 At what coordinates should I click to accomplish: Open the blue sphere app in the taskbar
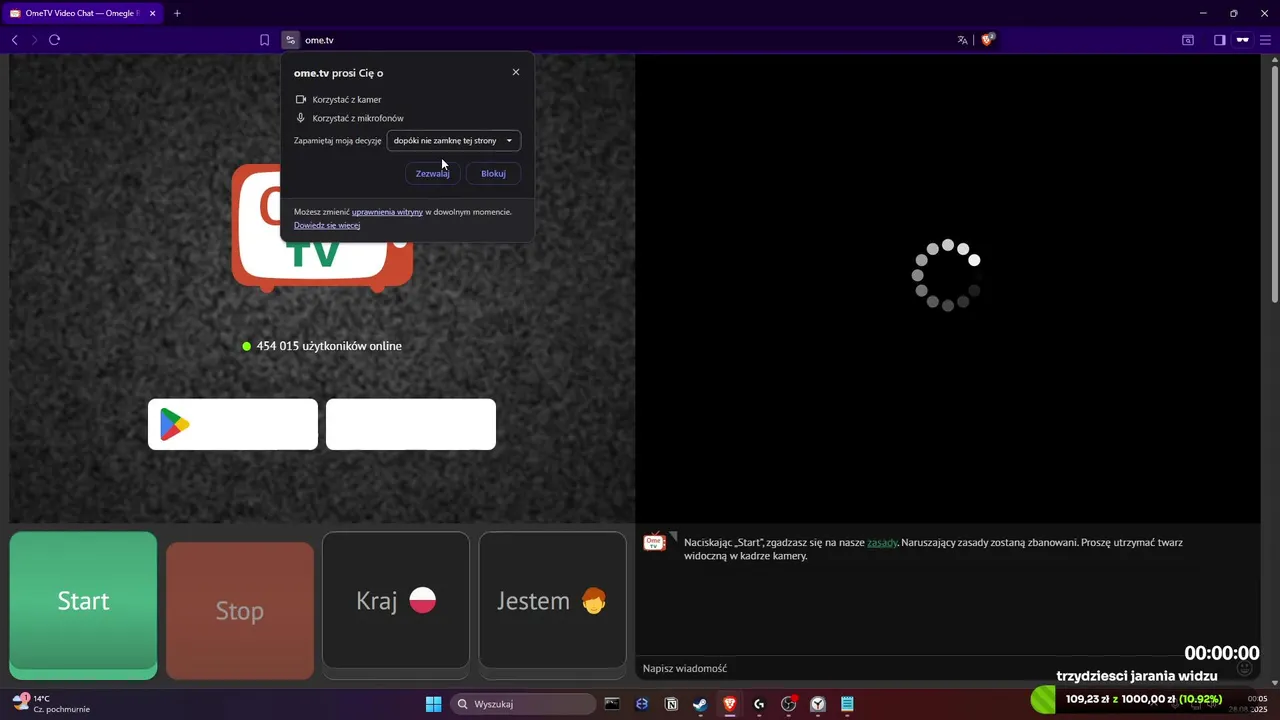click(x=642, y=704)
